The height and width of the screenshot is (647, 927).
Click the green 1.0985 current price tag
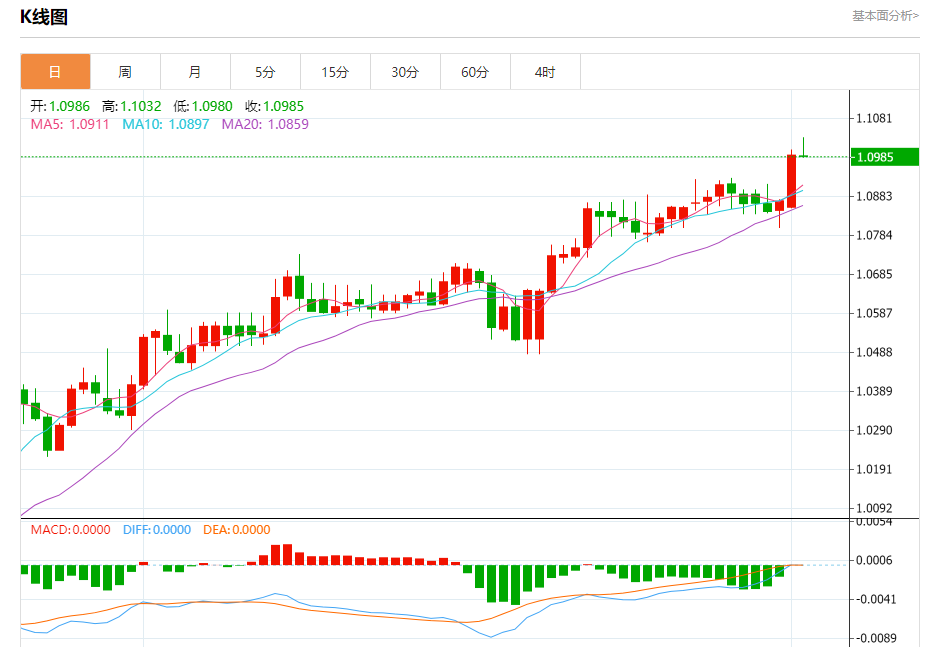pyautogui.click(x=884, y=157)
